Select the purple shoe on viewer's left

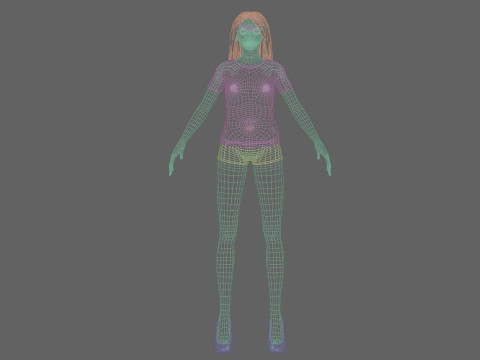click(x=223, y=335)
